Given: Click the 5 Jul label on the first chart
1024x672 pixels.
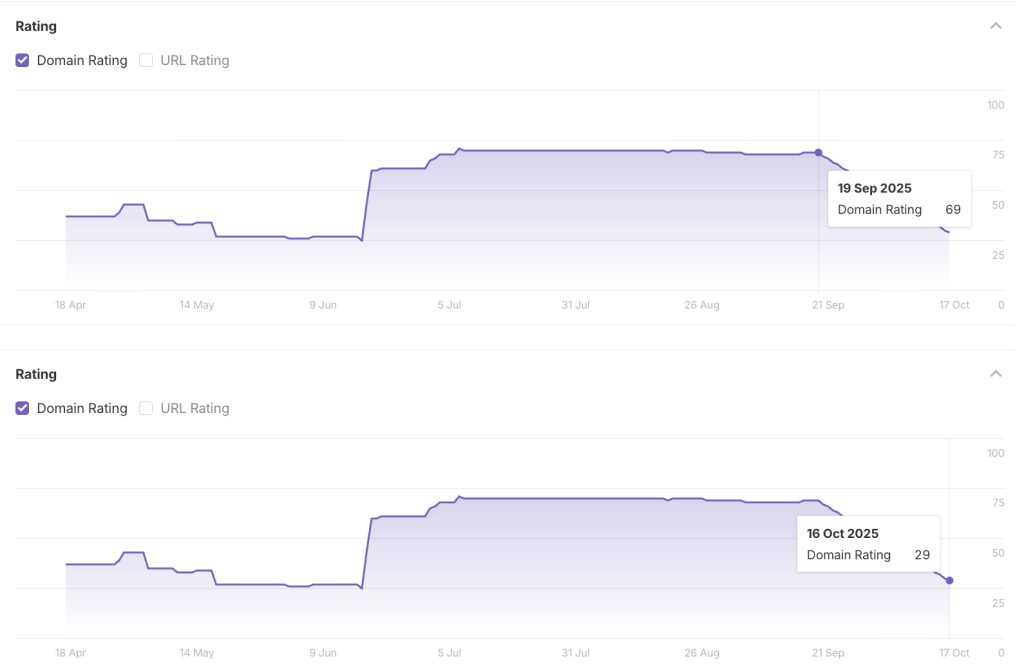Looking at the screenshot, I should tap(449, 305).
